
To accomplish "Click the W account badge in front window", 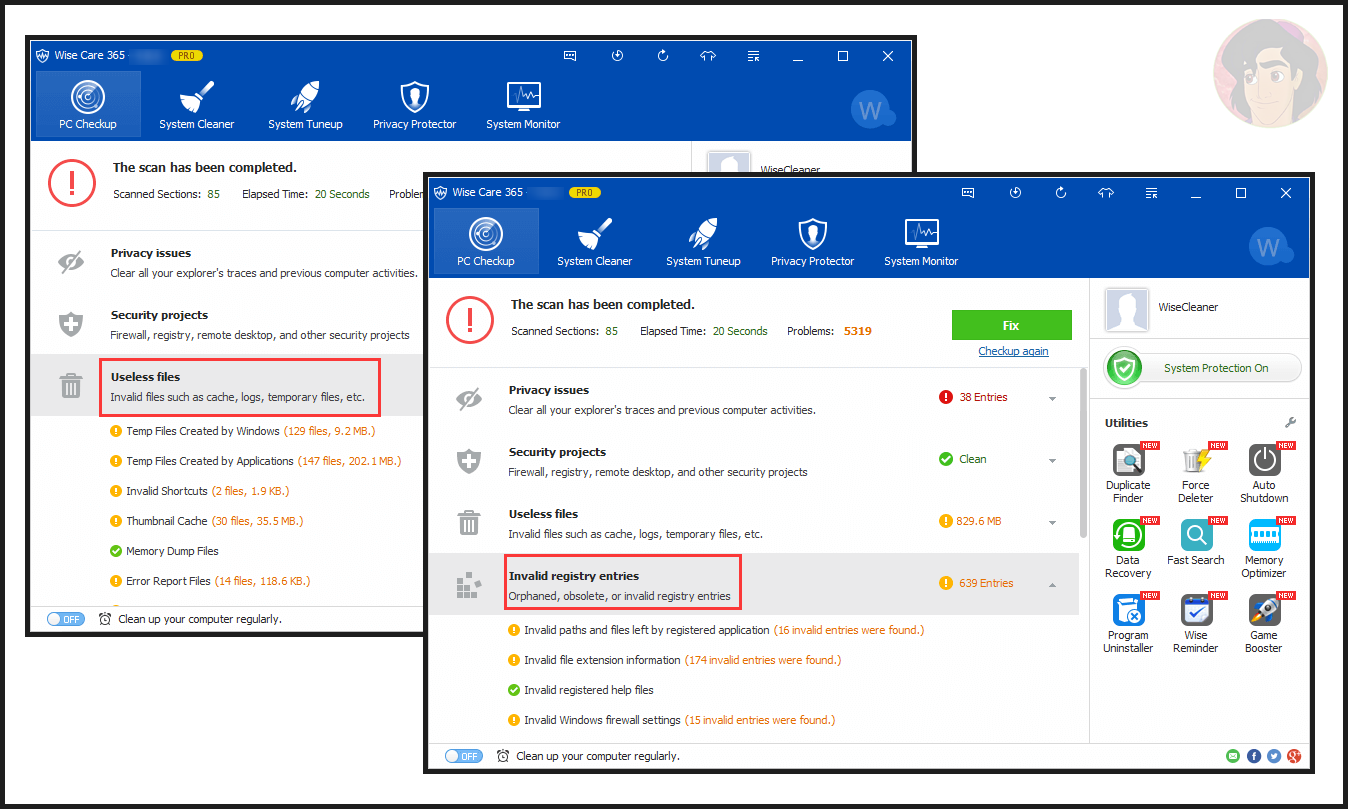I will click(x=1270, y=247).
